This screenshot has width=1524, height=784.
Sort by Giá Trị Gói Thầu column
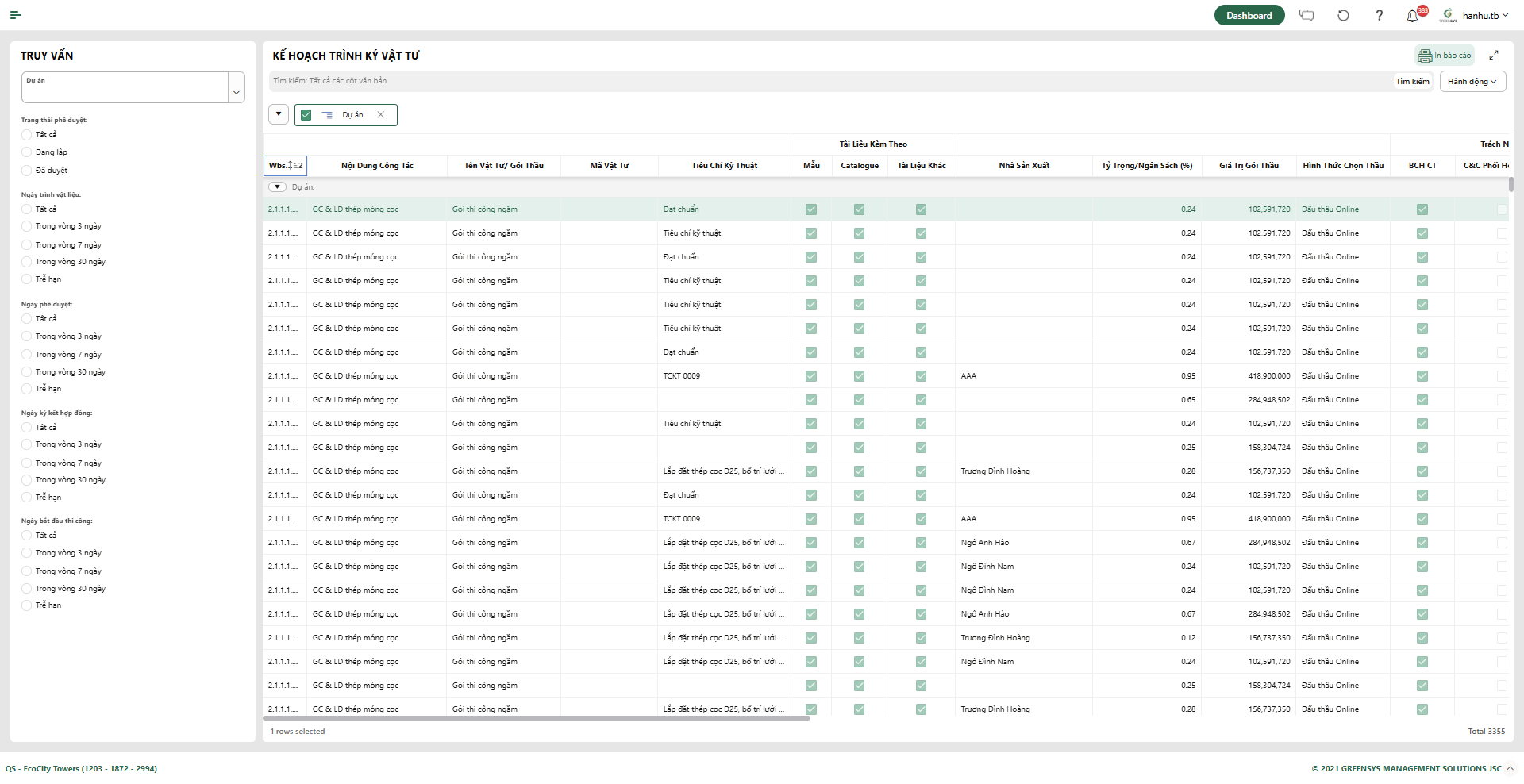pyautogui.click(x=1249, y=165)
